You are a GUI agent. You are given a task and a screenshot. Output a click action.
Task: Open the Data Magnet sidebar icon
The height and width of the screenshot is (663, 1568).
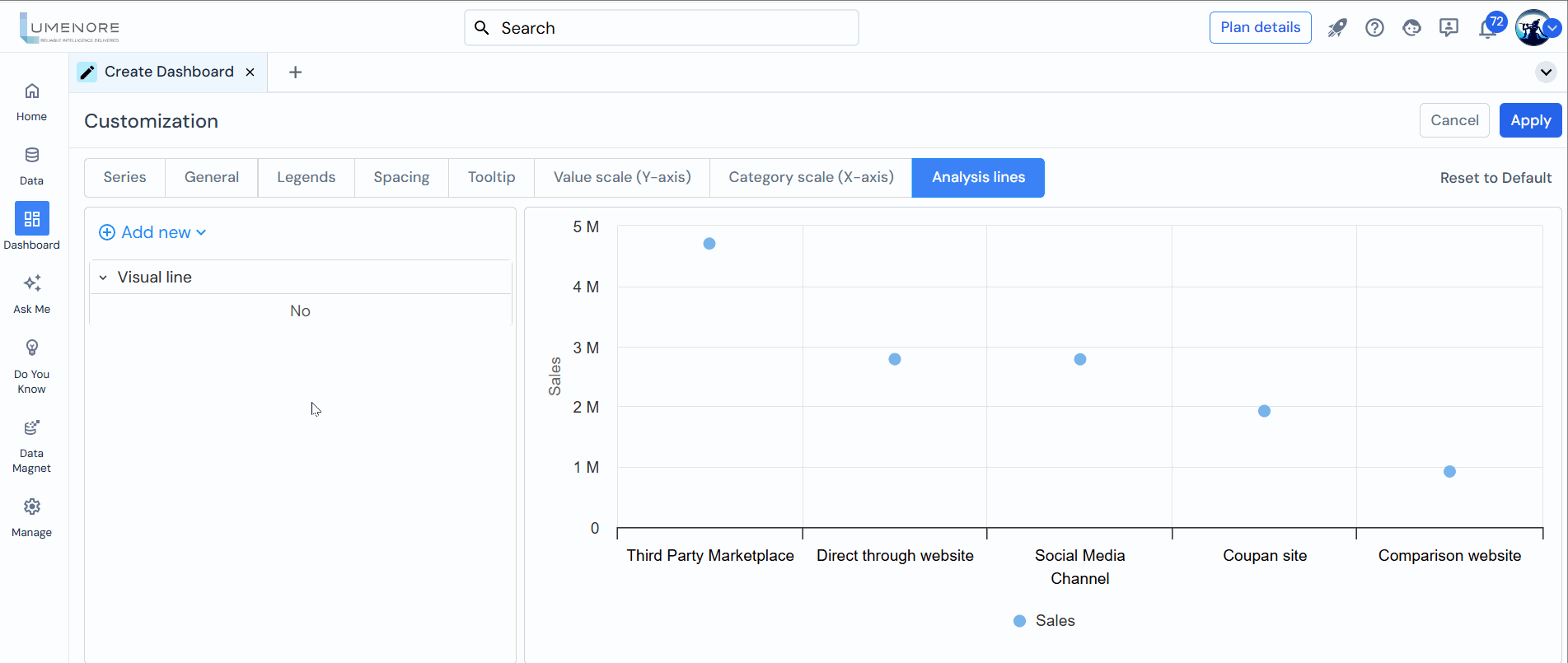coord(31,428)
